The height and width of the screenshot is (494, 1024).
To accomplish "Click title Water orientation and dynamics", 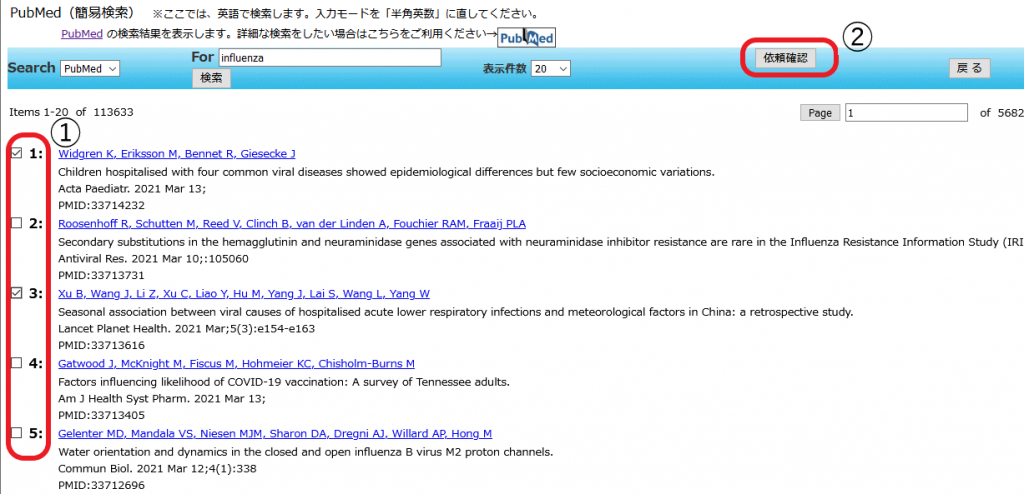I will pyautogui.click(x=306, y=452).
